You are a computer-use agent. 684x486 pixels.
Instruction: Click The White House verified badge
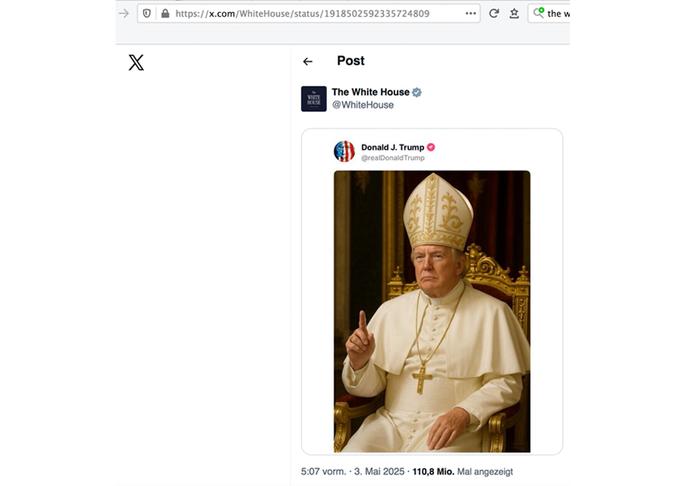pos(417,92)
